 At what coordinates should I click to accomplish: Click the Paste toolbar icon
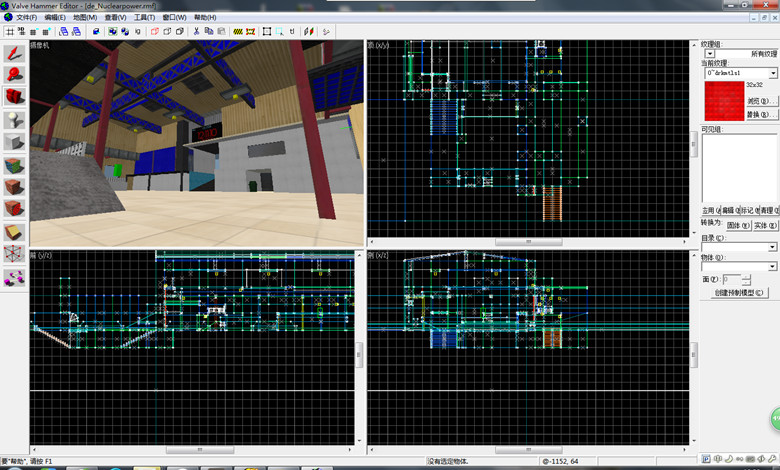click(221, 32)
